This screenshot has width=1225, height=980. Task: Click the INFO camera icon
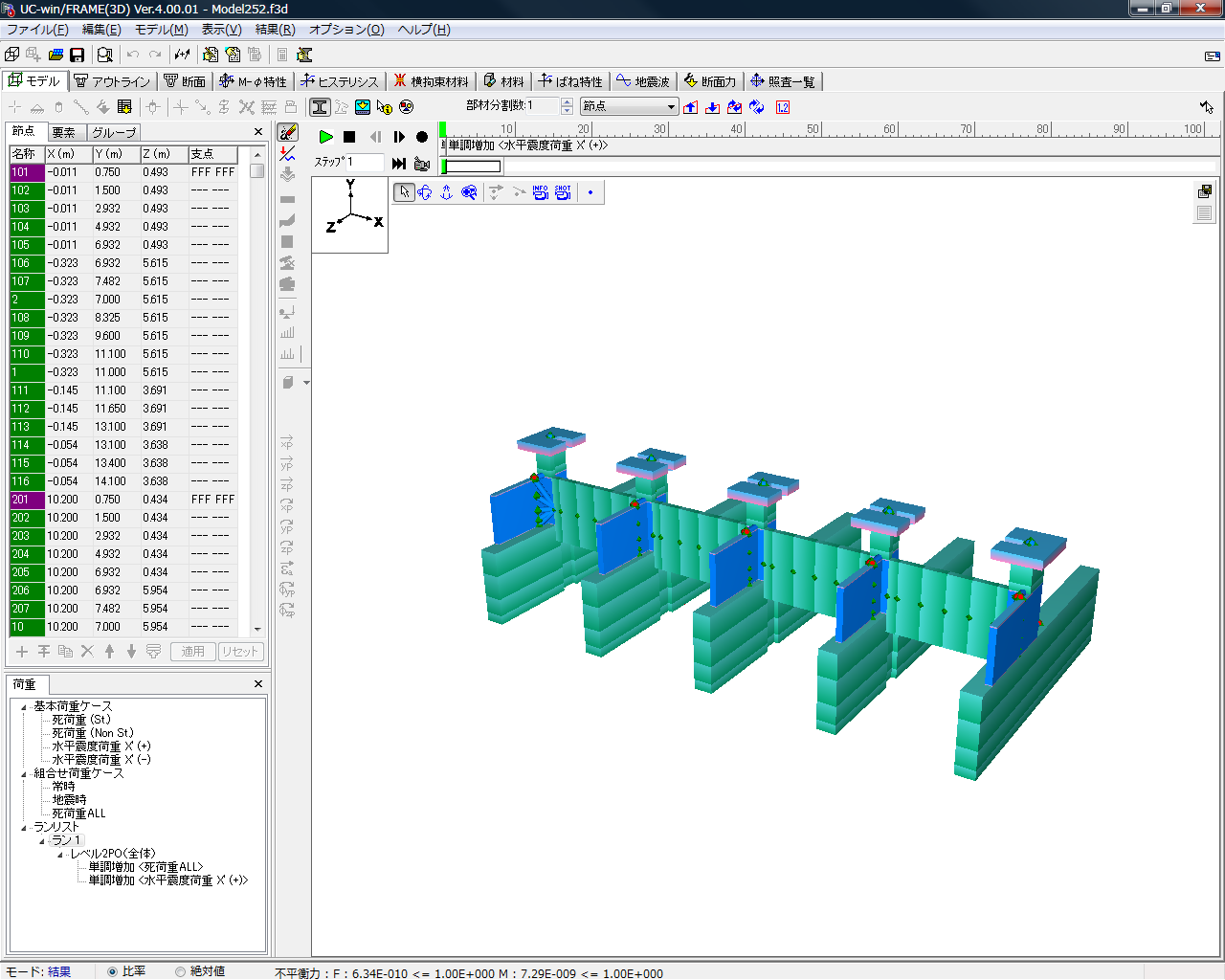[x=541, y=192]
